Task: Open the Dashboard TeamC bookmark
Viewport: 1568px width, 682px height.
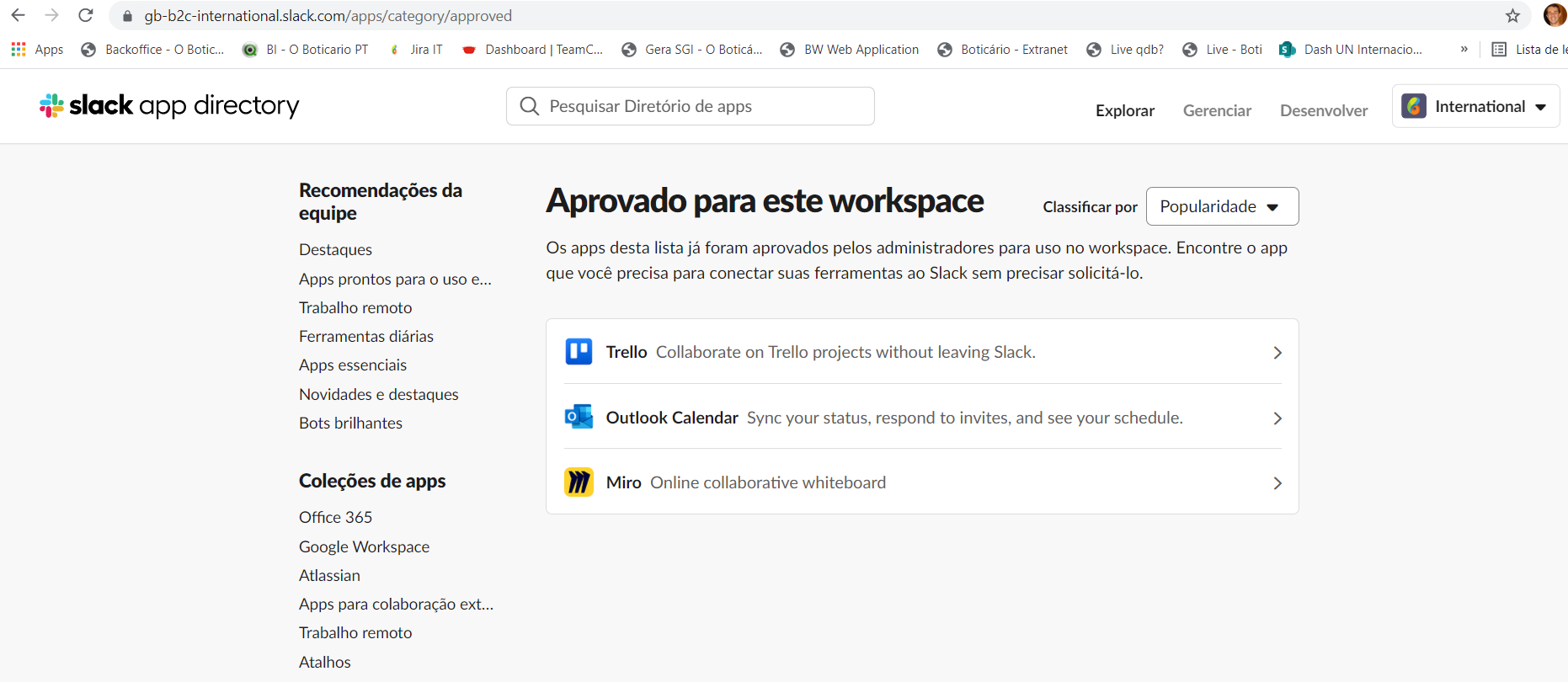Action: (533, 50)
